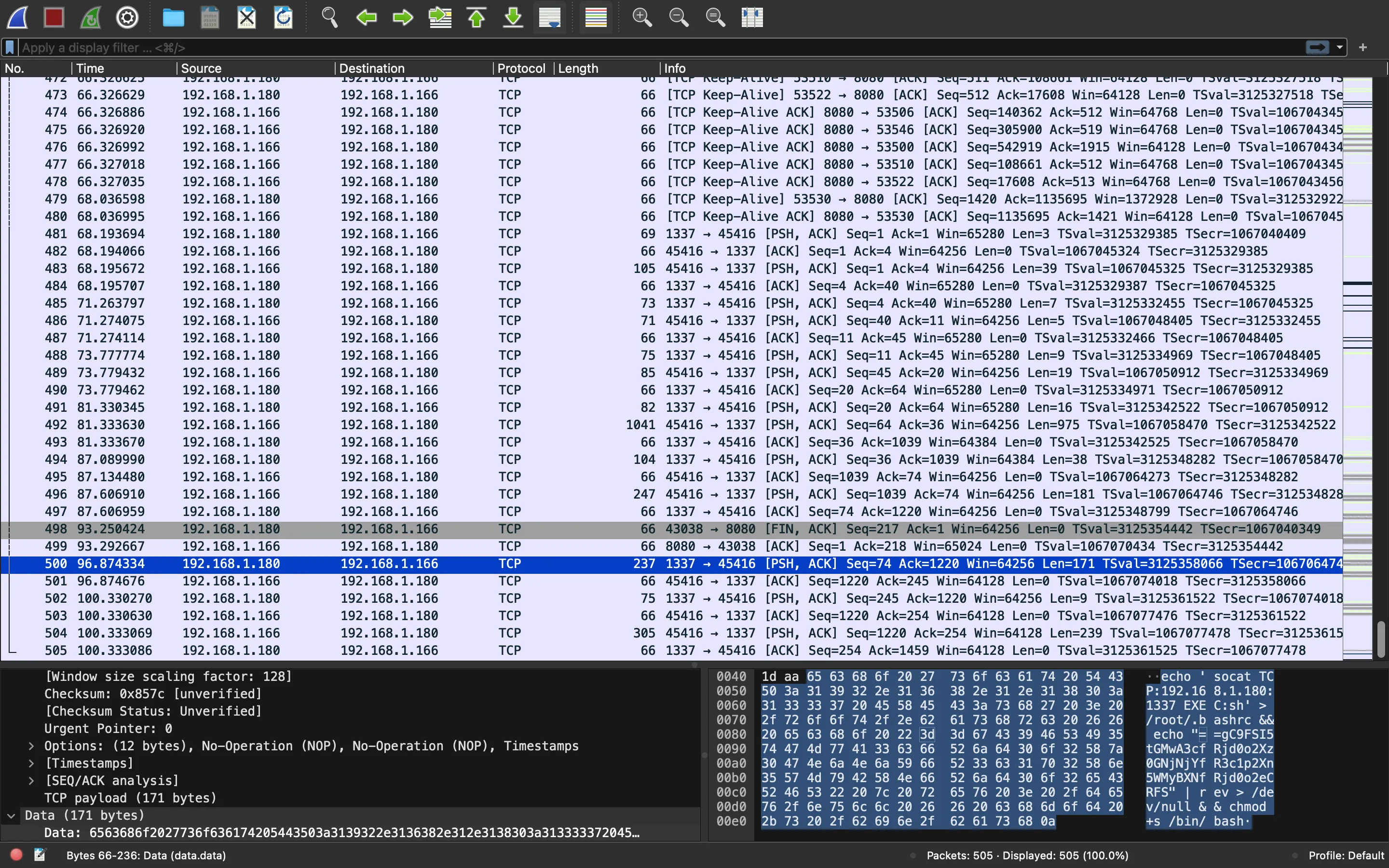Viewport: 1389px width, 868px height.
Task: Go to a specified packet icon
Action: tap(440, 17)
